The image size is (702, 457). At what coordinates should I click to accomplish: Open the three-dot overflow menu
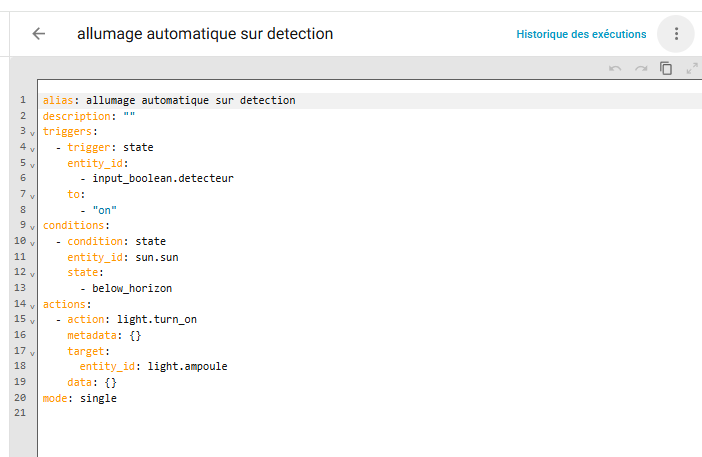pyautogui.click(x=676, y=33)
